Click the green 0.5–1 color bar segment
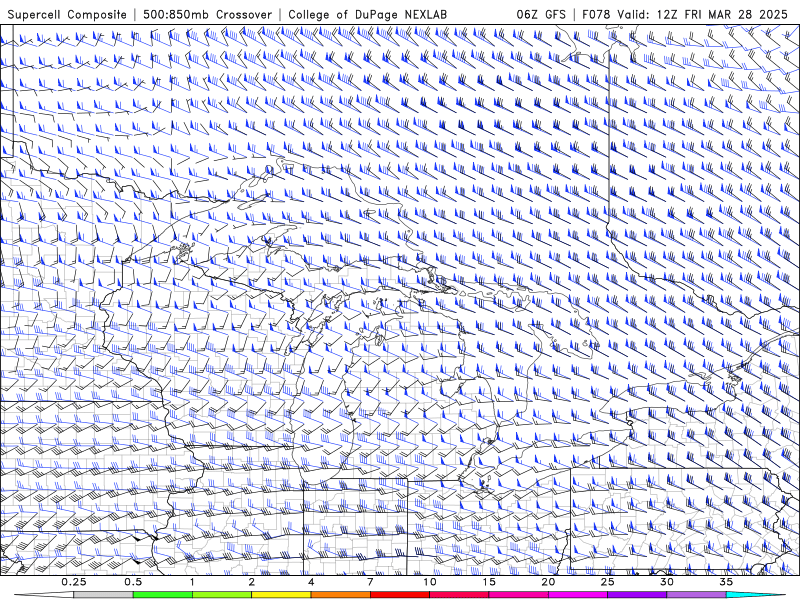The image size is (800, 600). pyautogui.click(x=163, y=595)
